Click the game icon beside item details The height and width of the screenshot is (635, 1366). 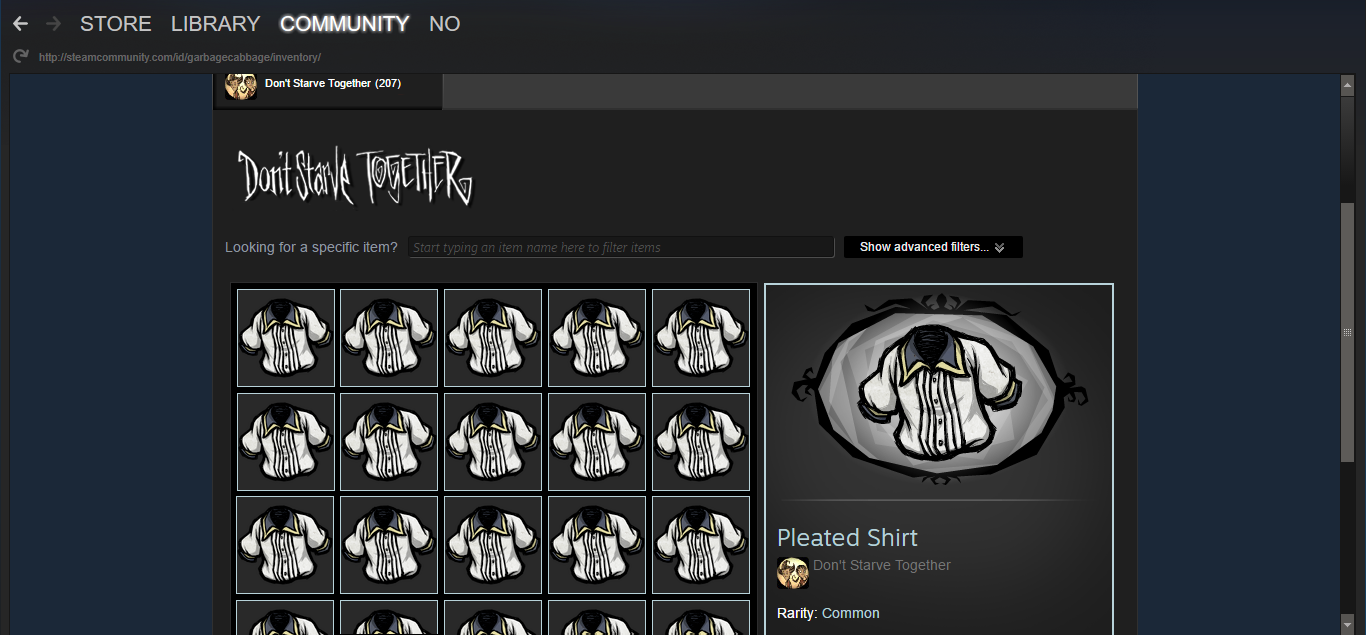793,573
